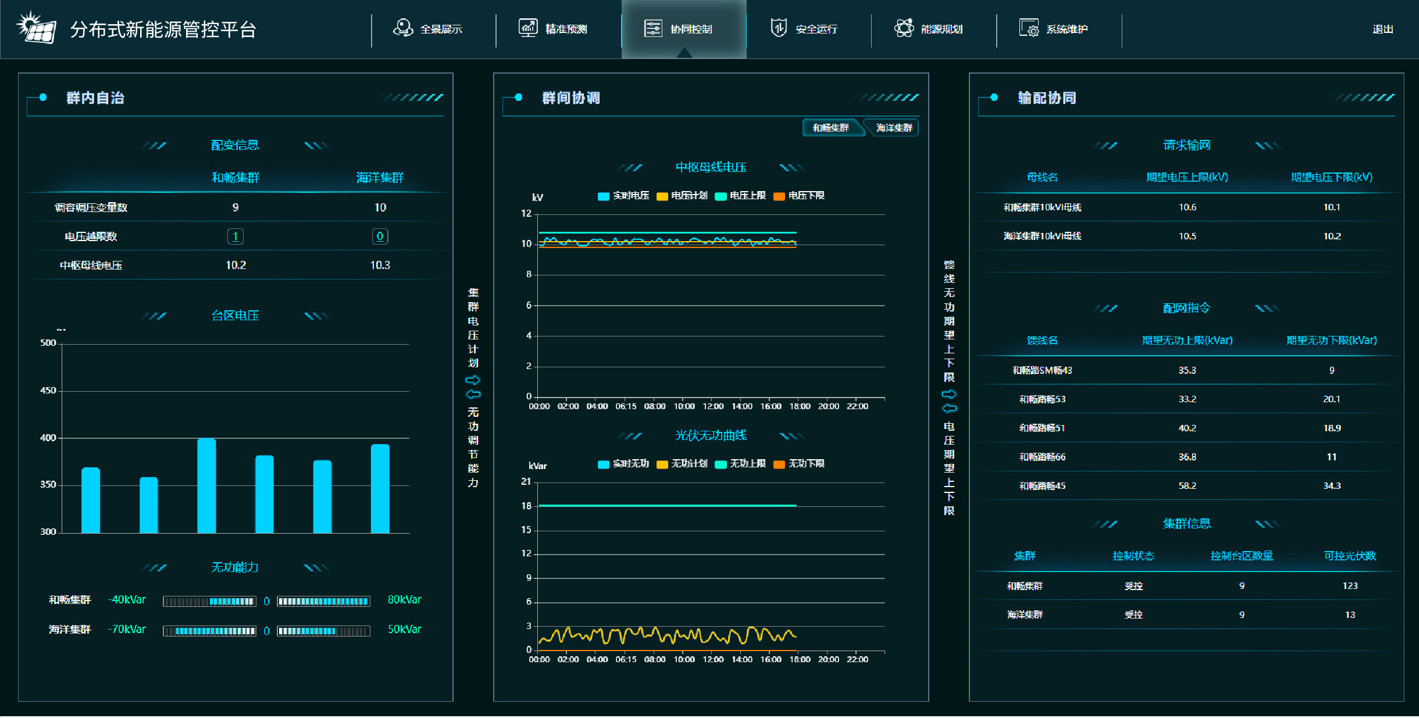Open the 系统维护 settings window icon

tap(1029, 28)
